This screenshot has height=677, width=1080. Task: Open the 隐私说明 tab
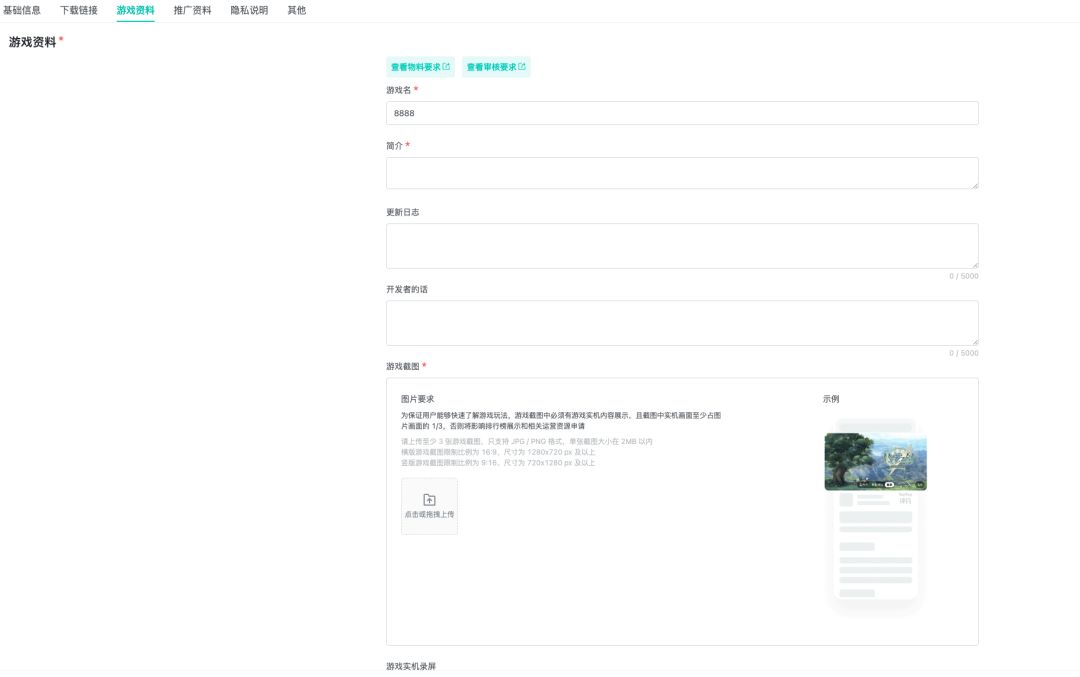pos(249,10)
